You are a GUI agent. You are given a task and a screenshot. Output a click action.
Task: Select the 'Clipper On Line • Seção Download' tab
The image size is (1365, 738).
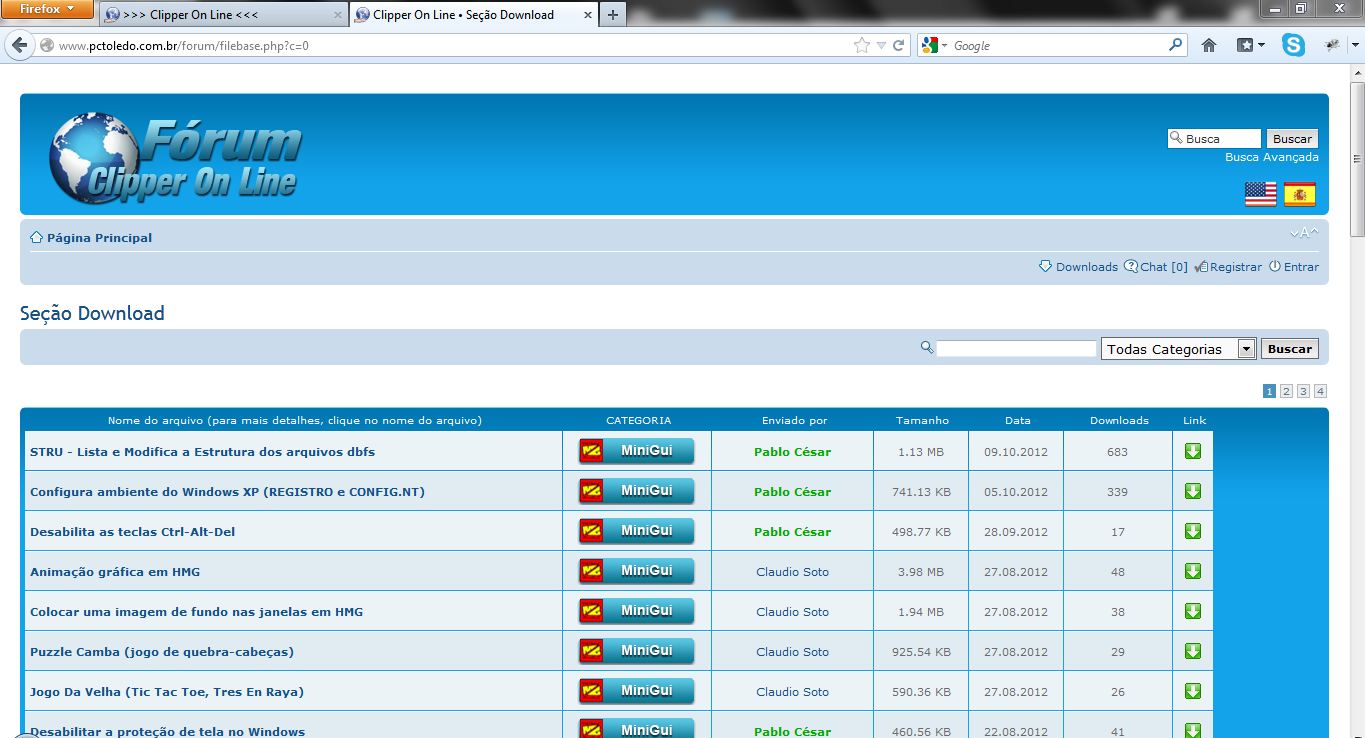pyautogui.click(x=473, y=15)
